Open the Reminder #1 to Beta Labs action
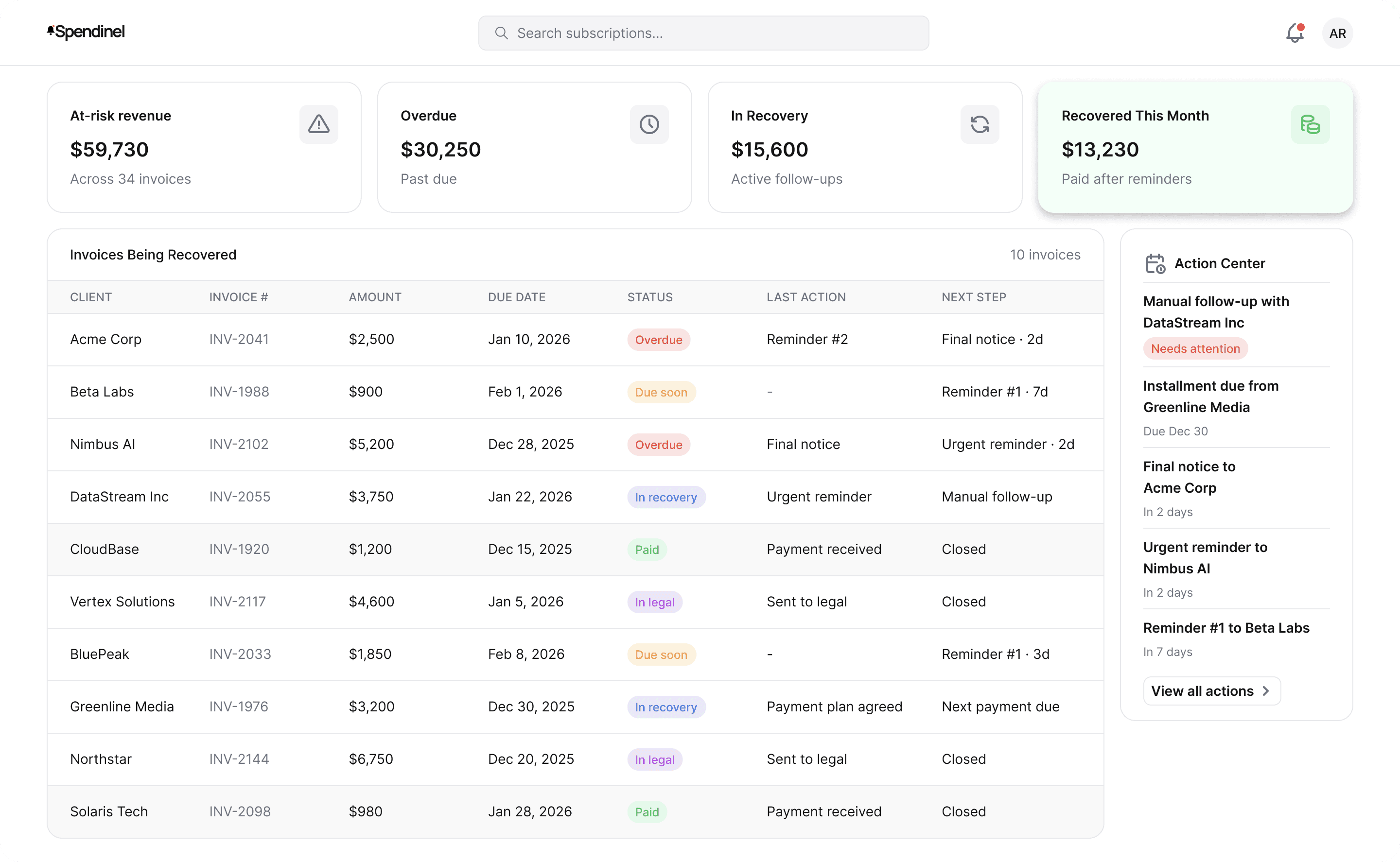Viewport: 1400px width, 862px height. [1226, 628]
